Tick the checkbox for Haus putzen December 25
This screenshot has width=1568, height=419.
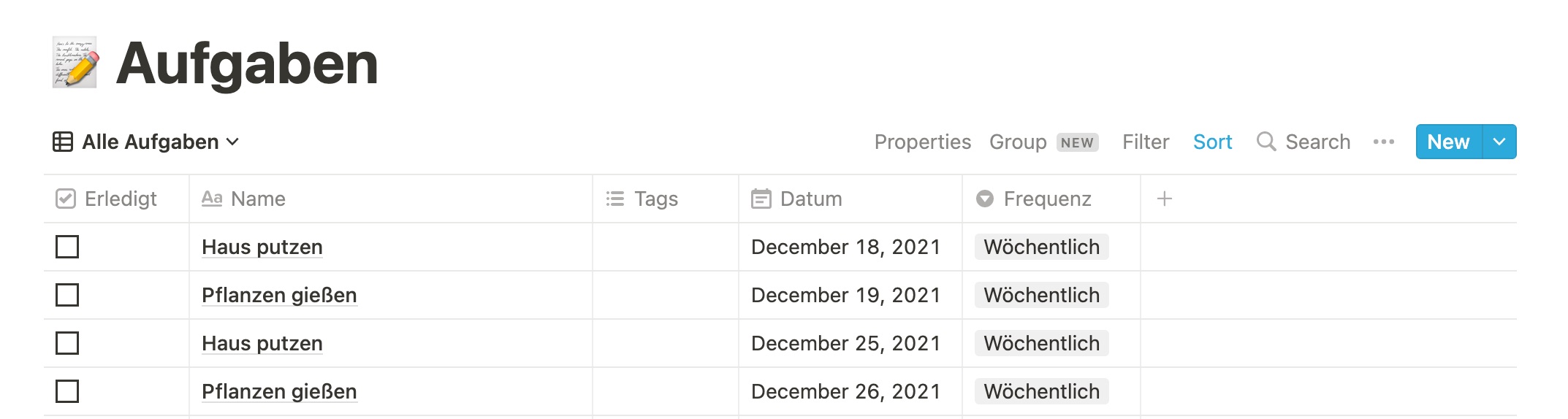point(67,343)
